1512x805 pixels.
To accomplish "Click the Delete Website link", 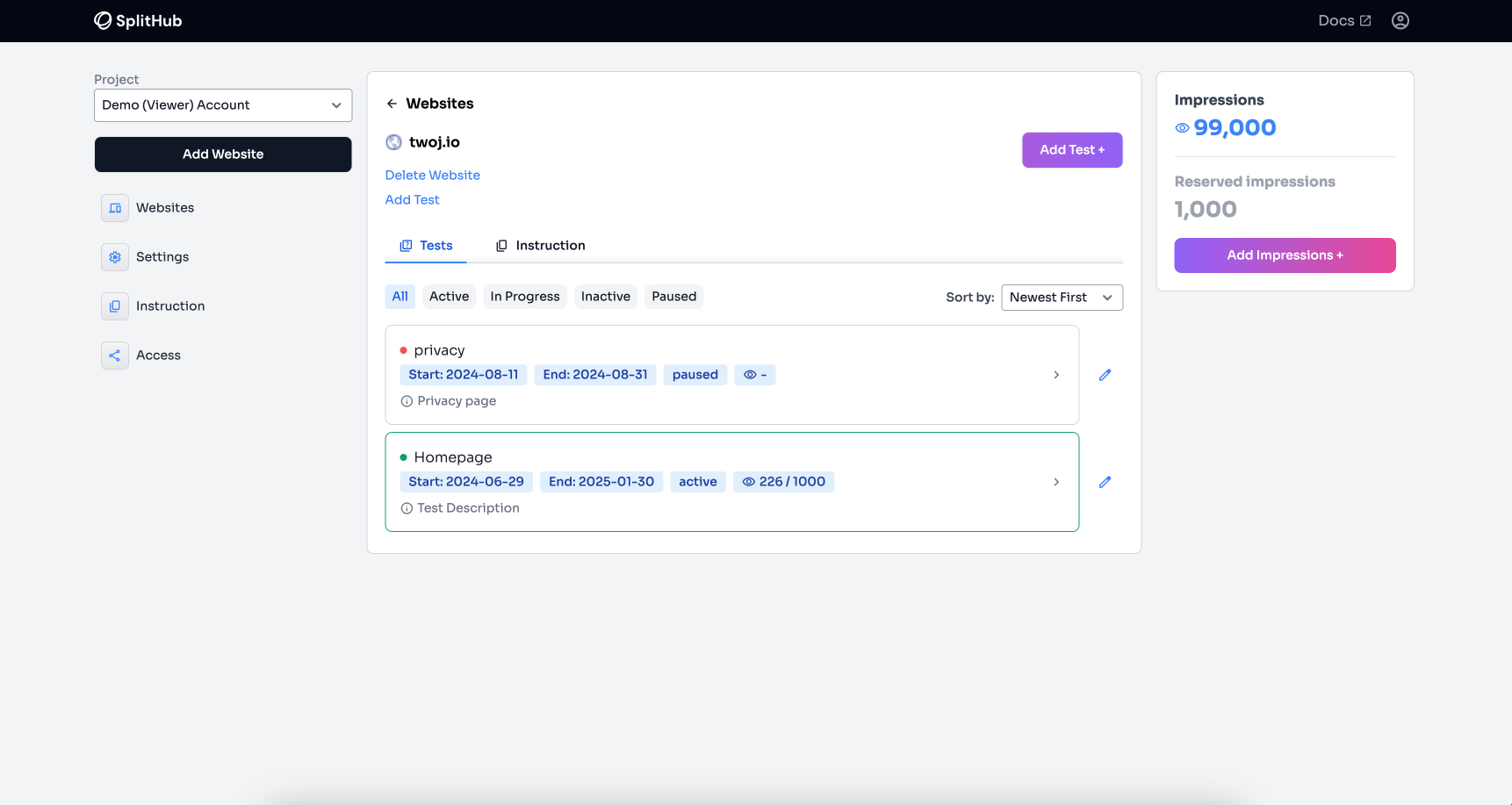I will tap(432, 176).
